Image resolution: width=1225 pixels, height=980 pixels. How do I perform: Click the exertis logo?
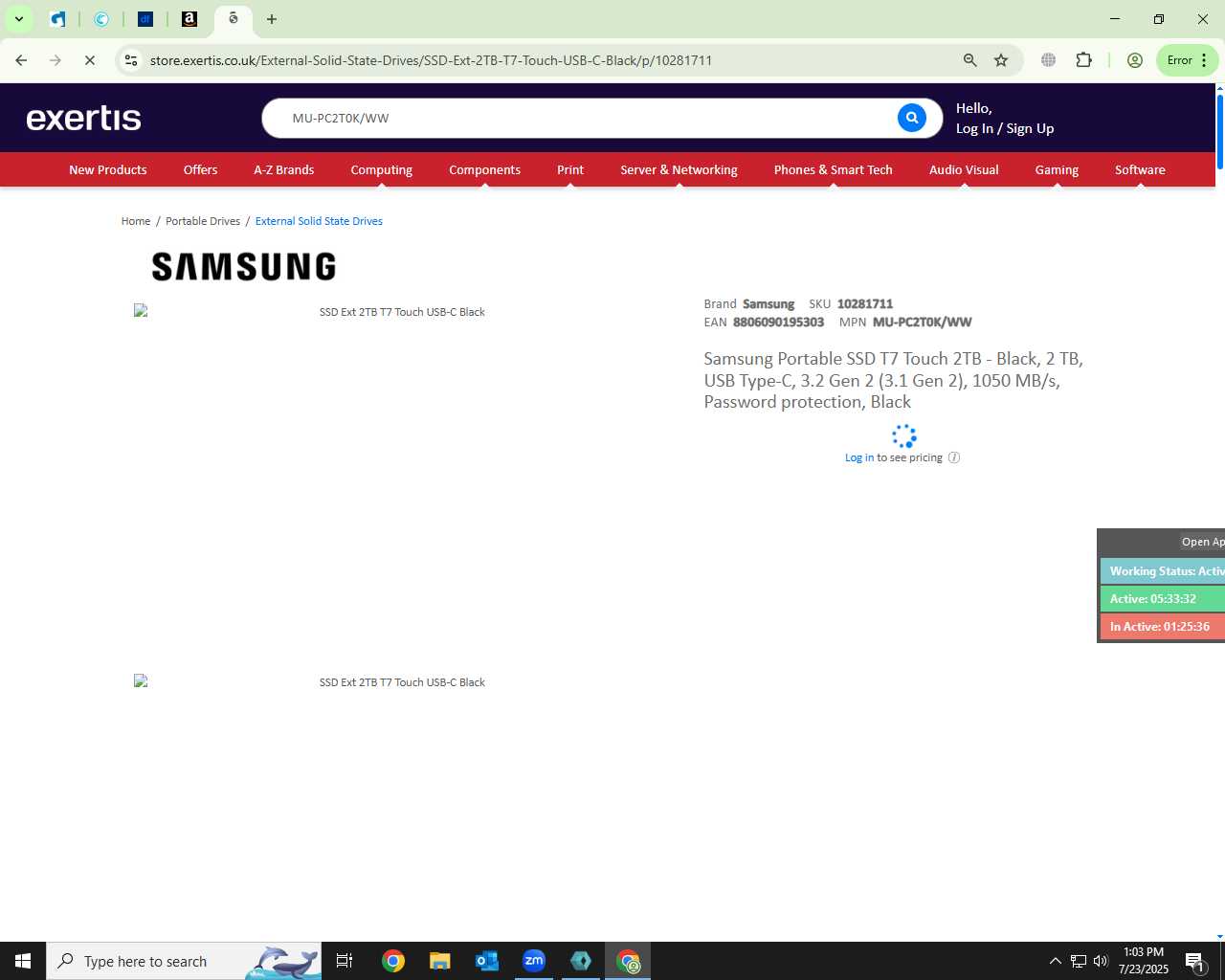[x=84, y=118]
